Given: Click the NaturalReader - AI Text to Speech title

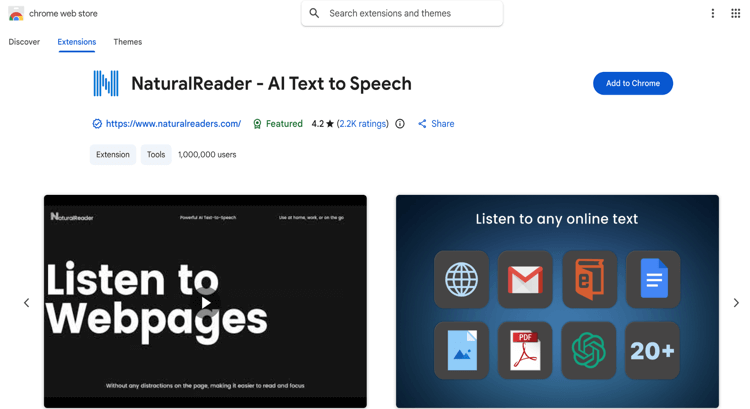Looking at the screenshot, I should 271,84.
